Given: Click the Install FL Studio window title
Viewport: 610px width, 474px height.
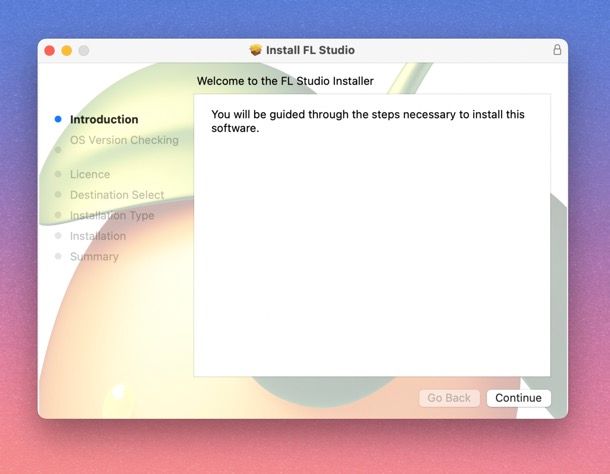Looking at the screenshot, I should click(310, 50).
